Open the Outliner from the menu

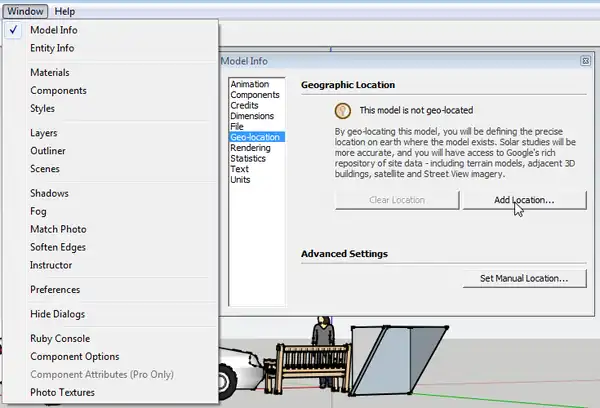coord(47,151)
